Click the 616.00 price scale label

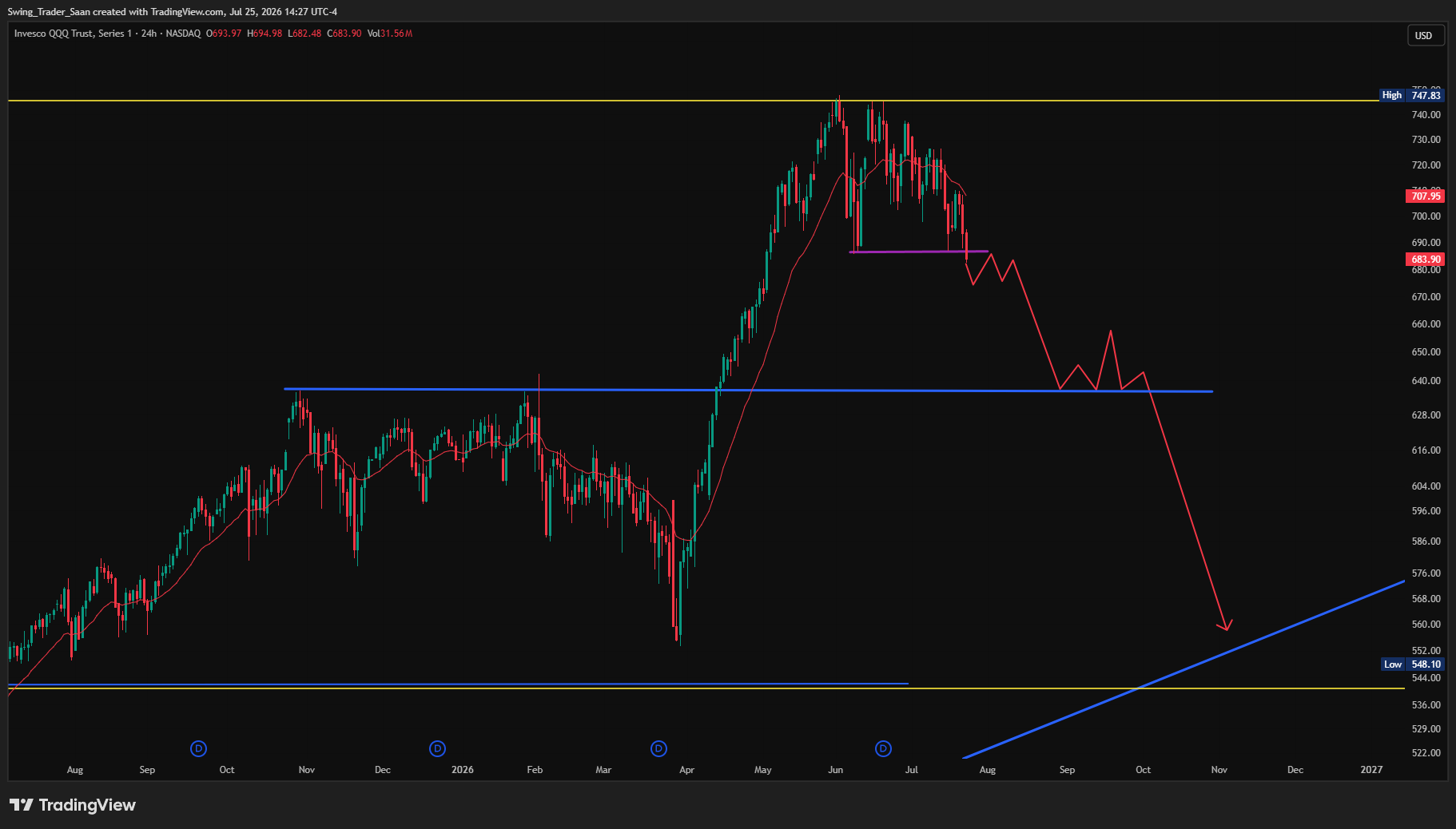click(x=1426, y=450)
